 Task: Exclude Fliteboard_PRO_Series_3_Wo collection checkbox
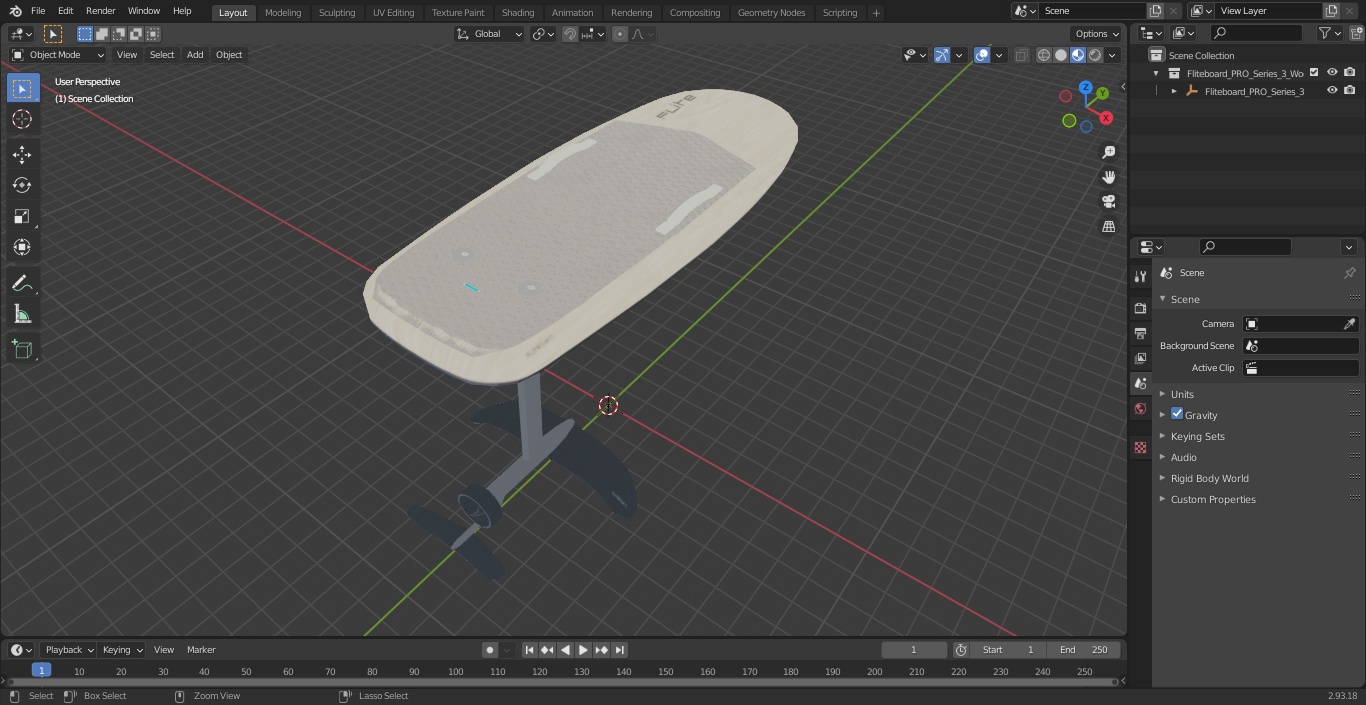1314,73
